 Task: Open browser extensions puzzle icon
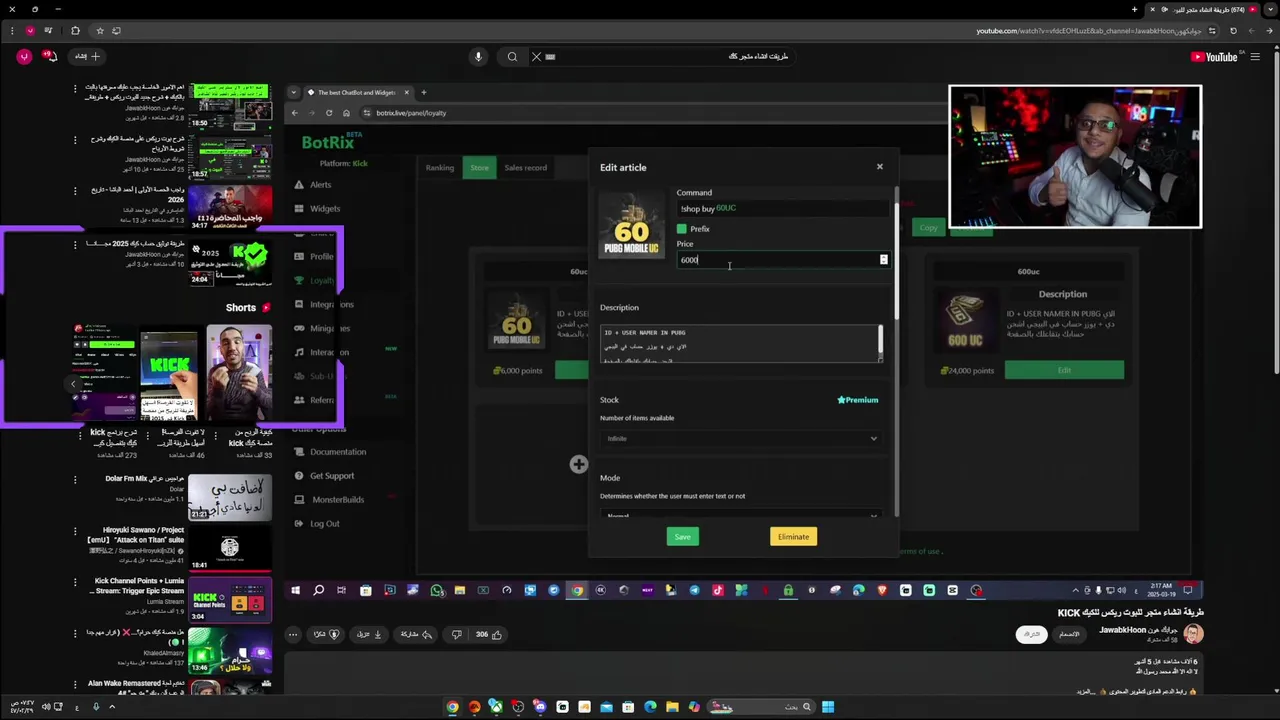point(74,31)
